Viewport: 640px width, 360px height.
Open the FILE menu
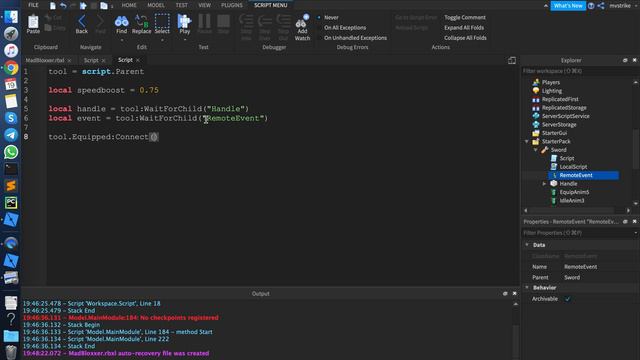click(33, 5)
